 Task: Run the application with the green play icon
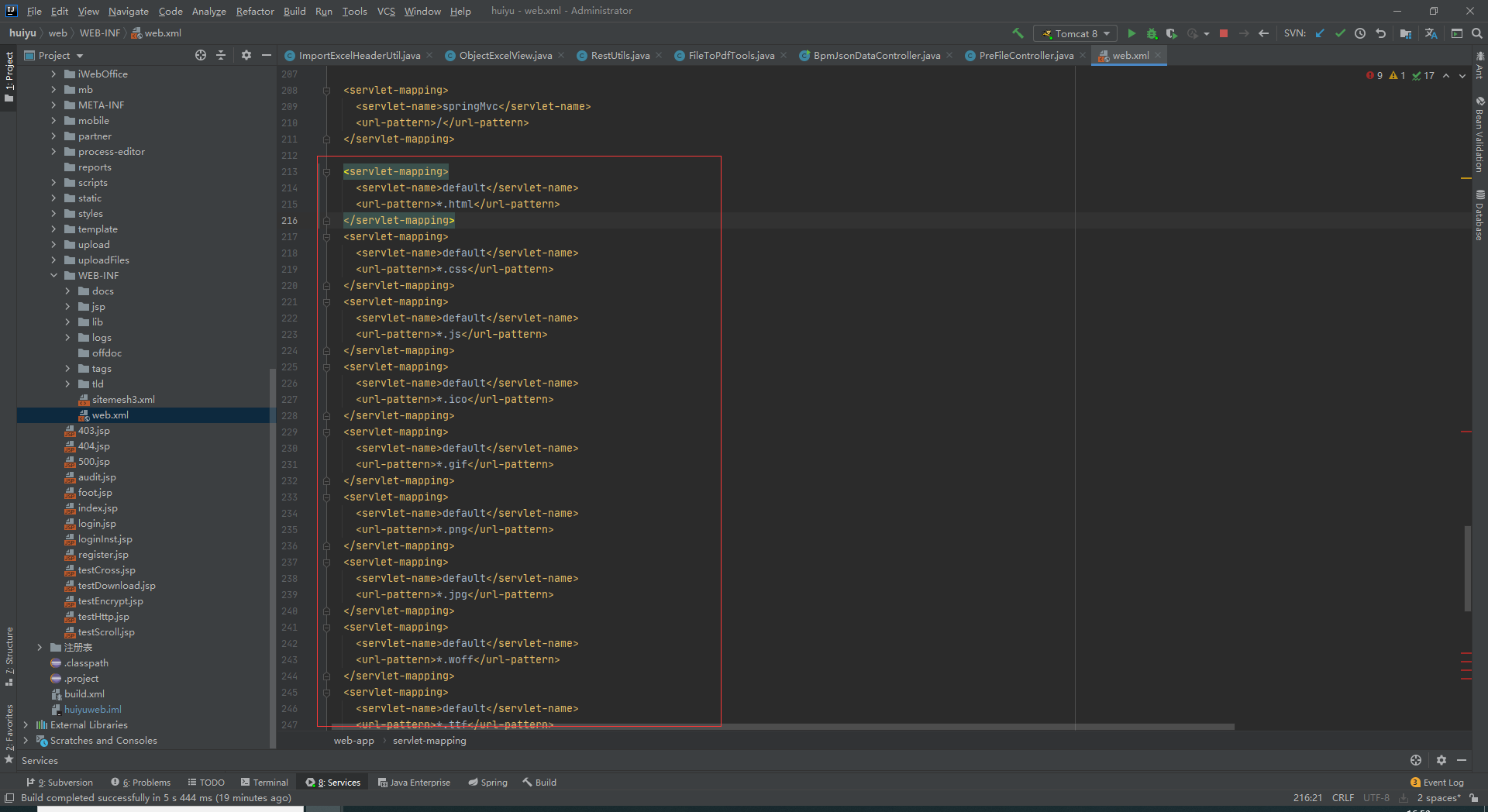pyautogui.click(x=1132, y=33)
